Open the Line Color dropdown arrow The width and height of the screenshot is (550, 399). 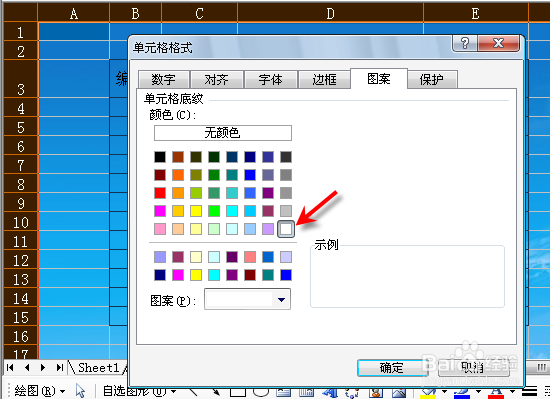[478, 391]
